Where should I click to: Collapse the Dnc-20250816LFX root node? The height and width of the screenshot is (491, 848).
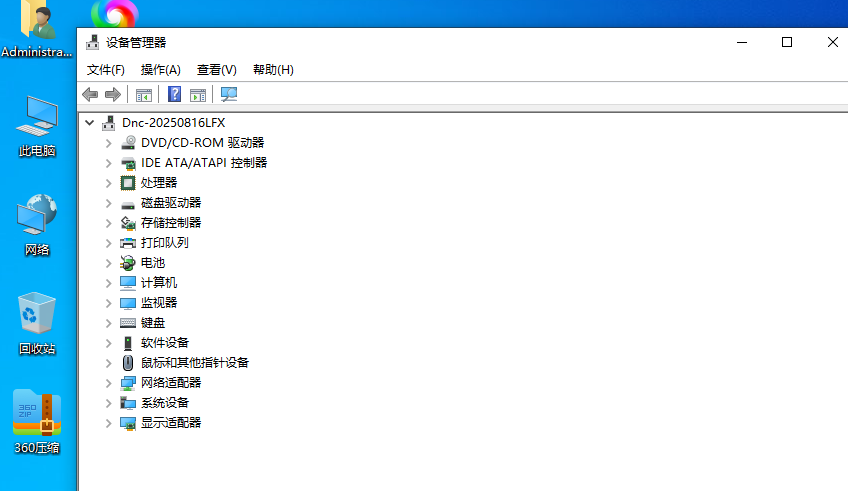(x=90, y=123)
